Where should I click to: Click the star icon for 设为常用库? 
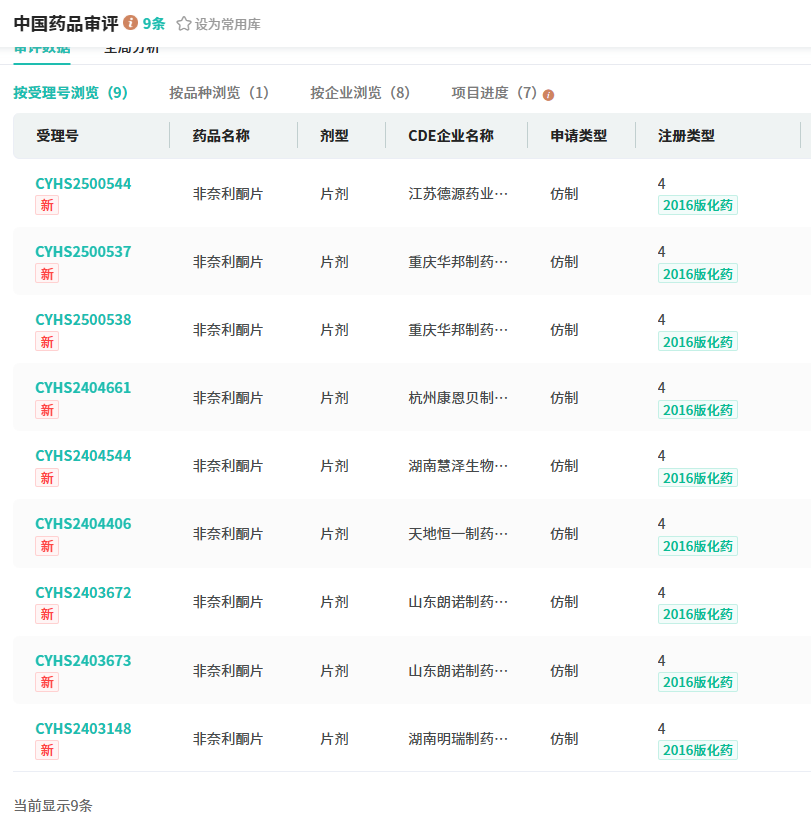click(184, 24)
